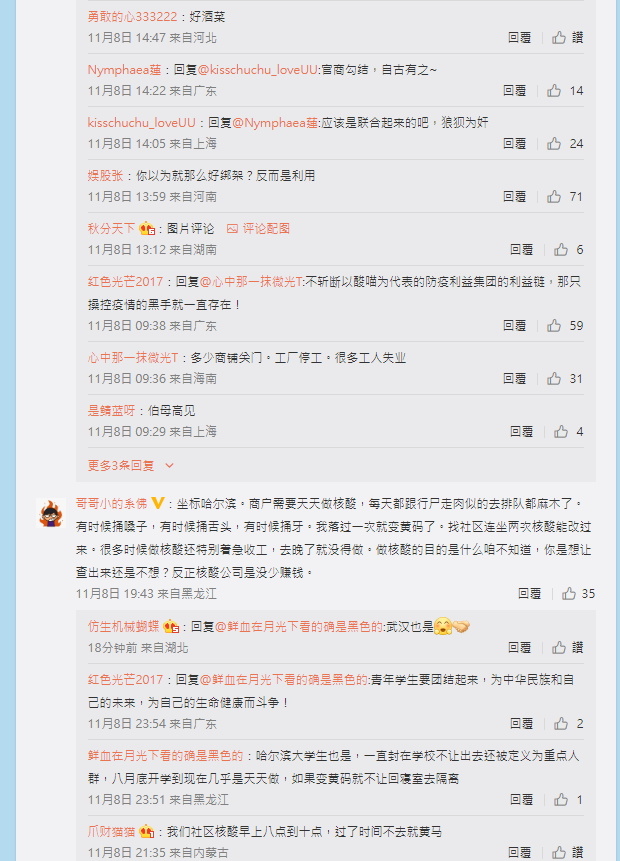Click thumbs-up on Nymphaea莲's reply with 14 likes
The height and width of the screenshot is (861, 620).
565,91
